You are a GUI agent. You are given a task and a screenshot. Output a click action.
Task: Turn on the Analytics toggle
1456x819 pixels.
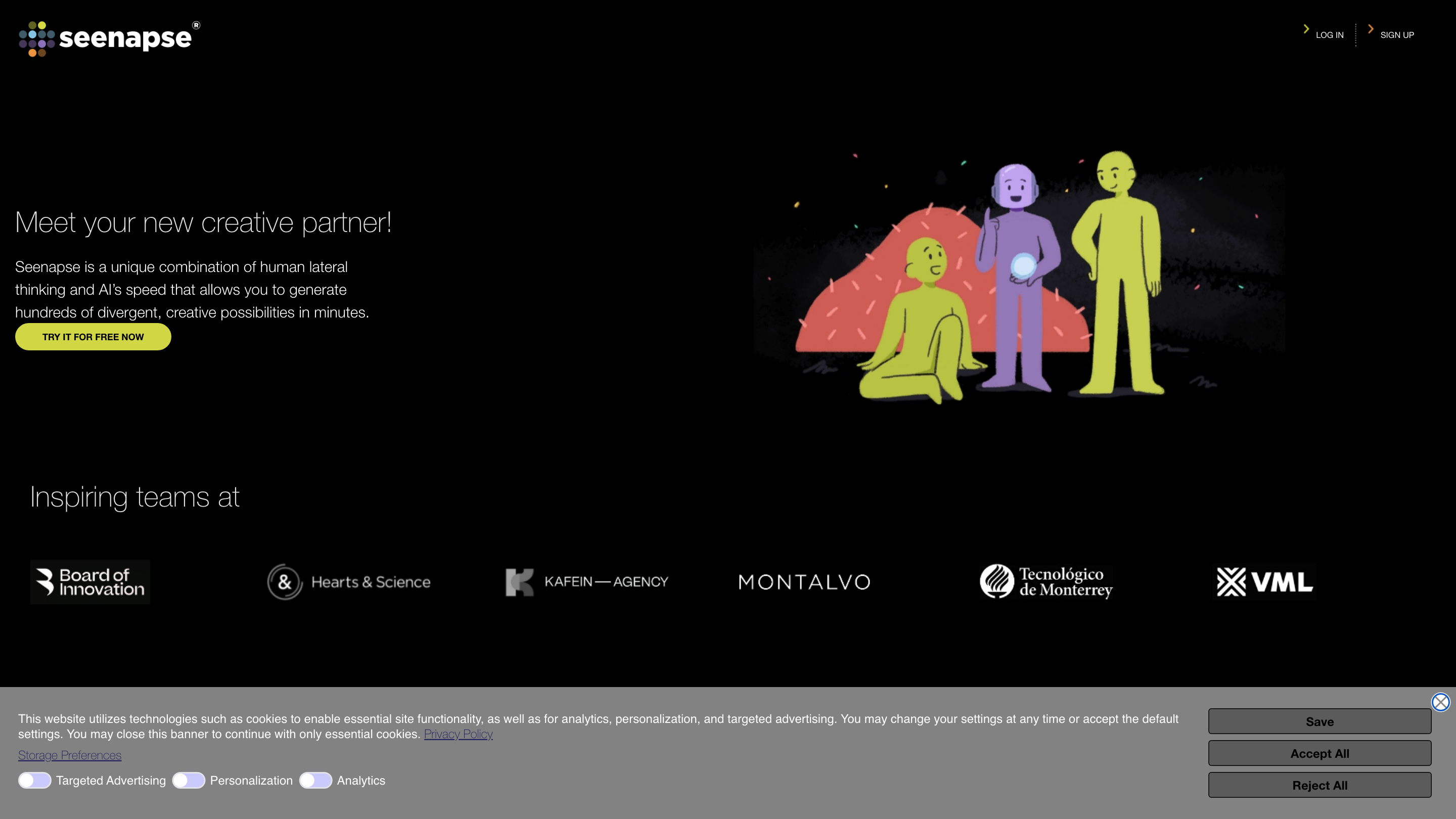tap(315, 781)
